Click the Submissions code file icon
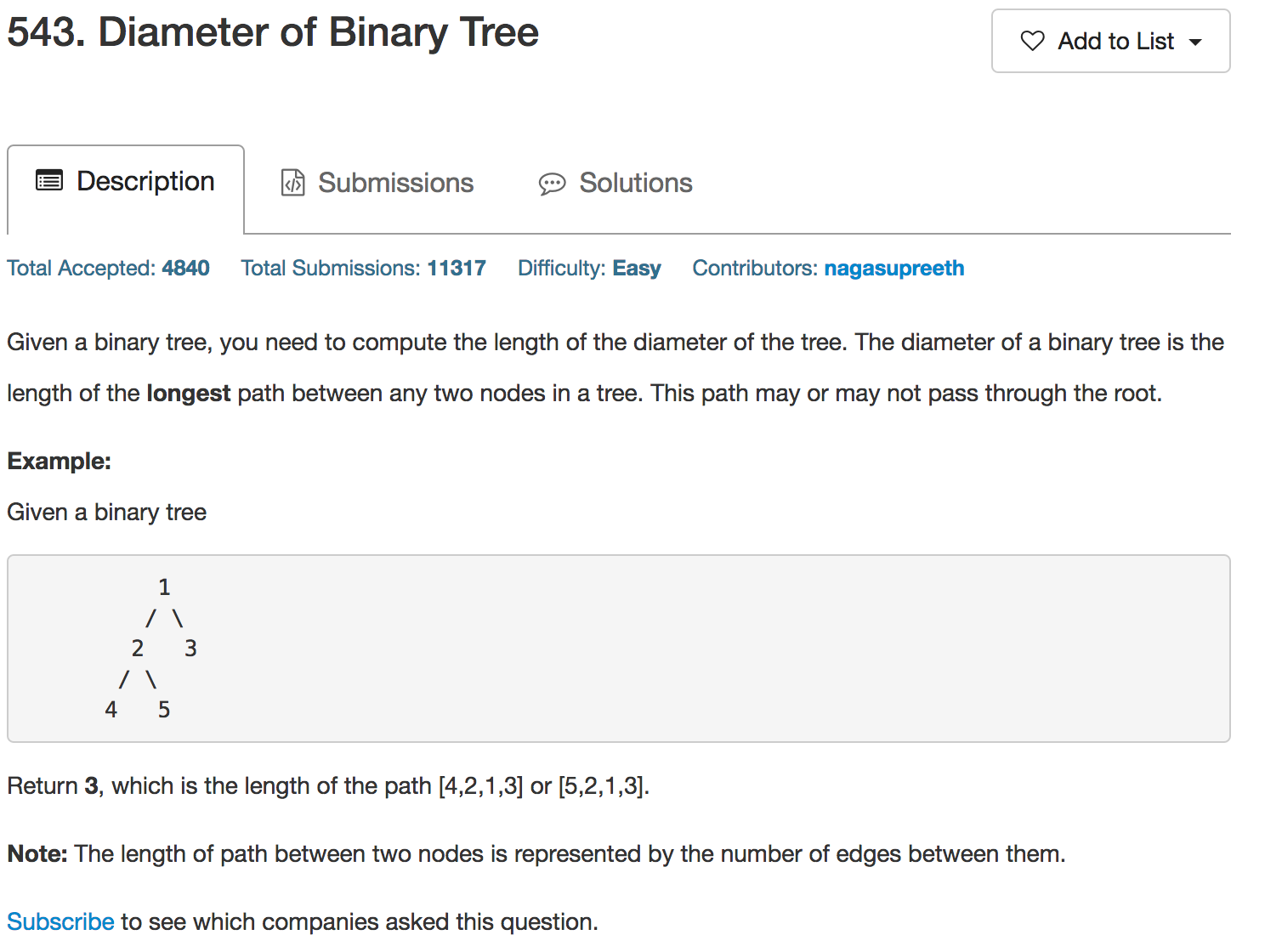This screenshot has height=952, width=1282. click(x=292, y=183)
